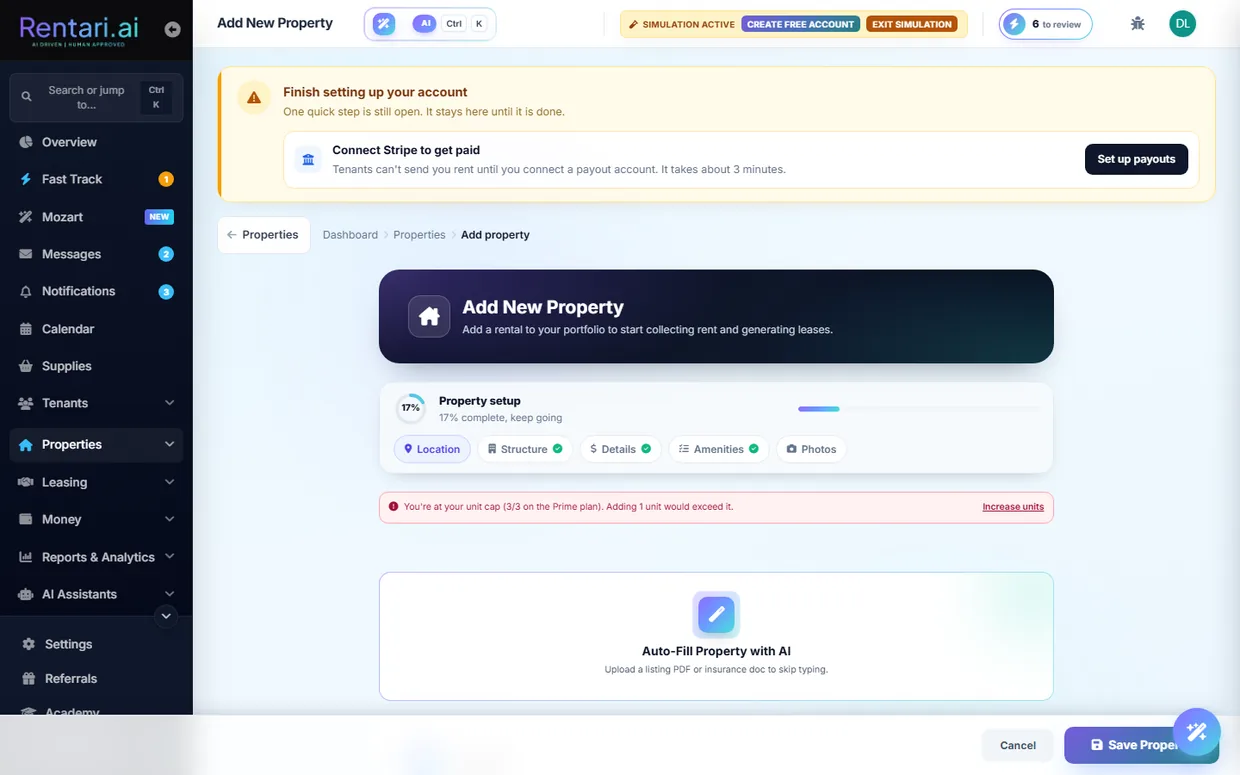Click the Academy item in the sidebar
The width and height of the screenshot is (1240, 775).
pos(96,712)
